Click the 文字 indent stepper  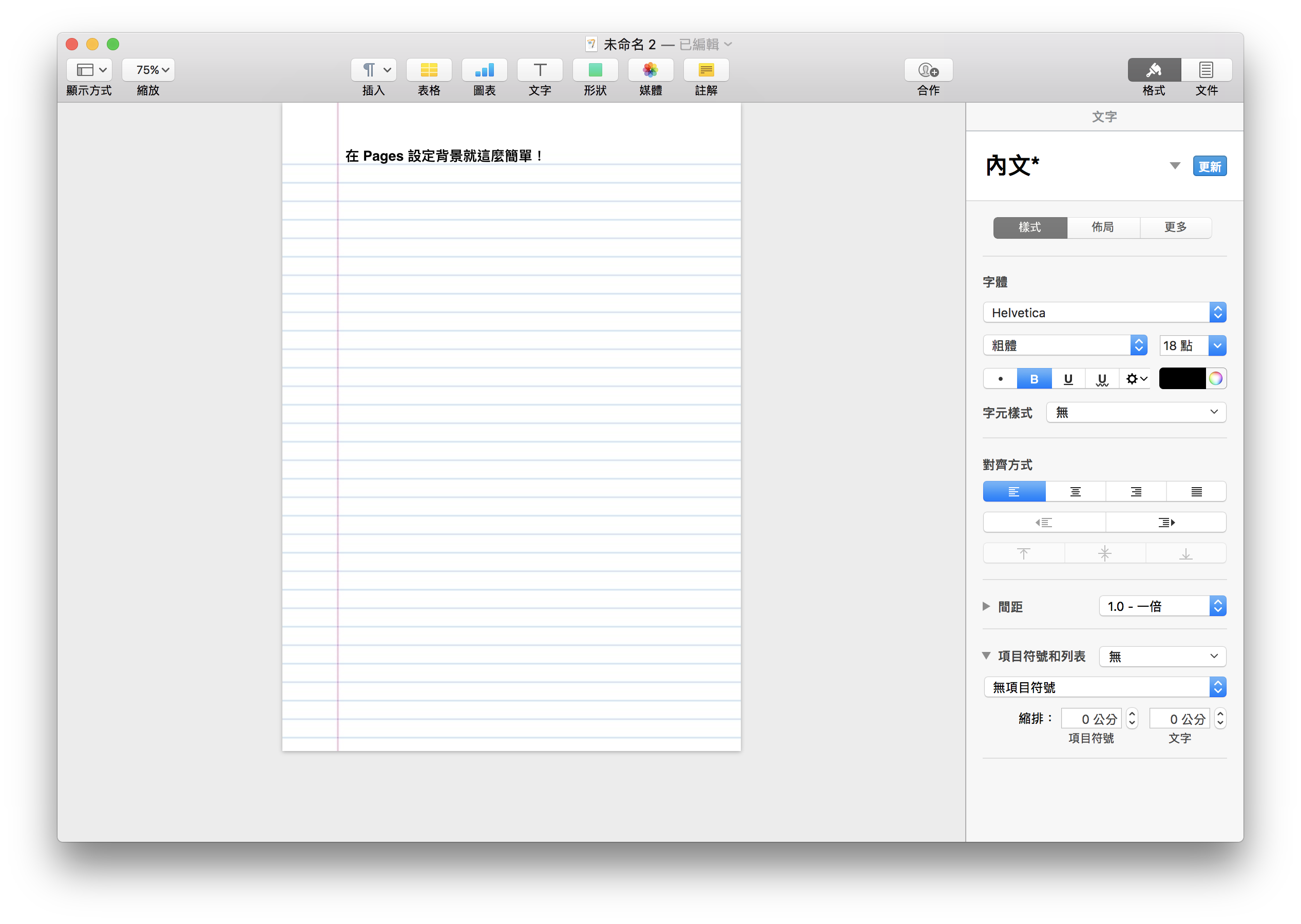[x=1220, y=719]
